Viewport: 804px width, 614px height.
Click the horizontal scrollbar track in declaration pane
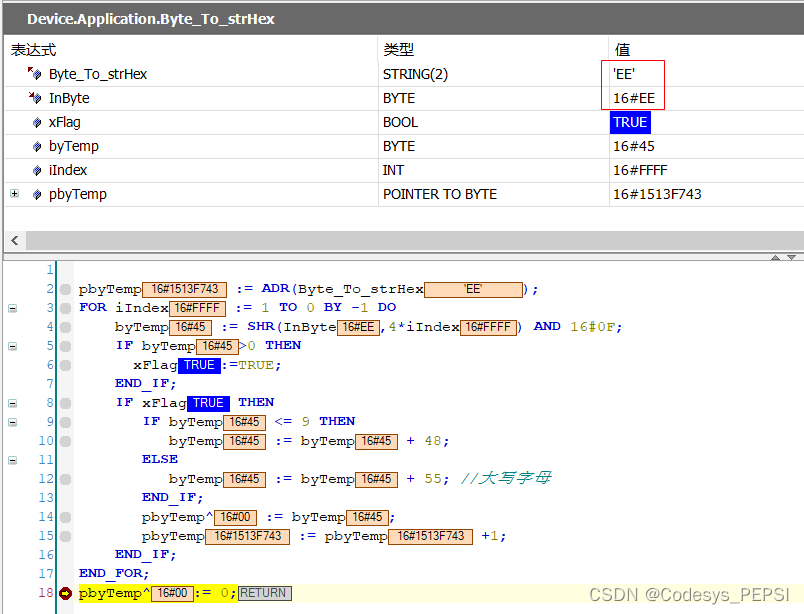click(414, 240)
